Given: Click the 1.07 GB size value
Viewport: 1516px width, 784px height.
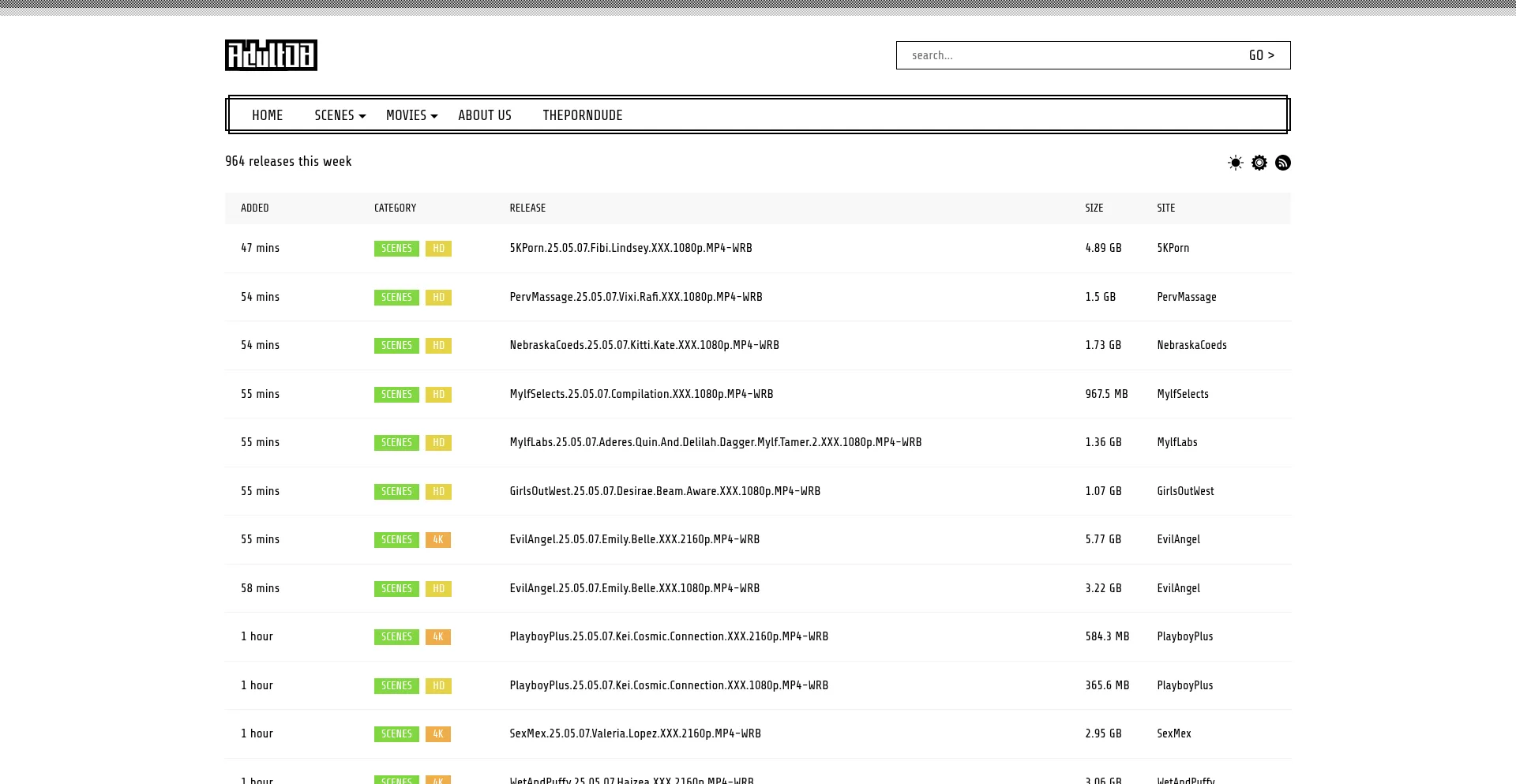Looking at the screenshot, I should (x=1103, y=491).
